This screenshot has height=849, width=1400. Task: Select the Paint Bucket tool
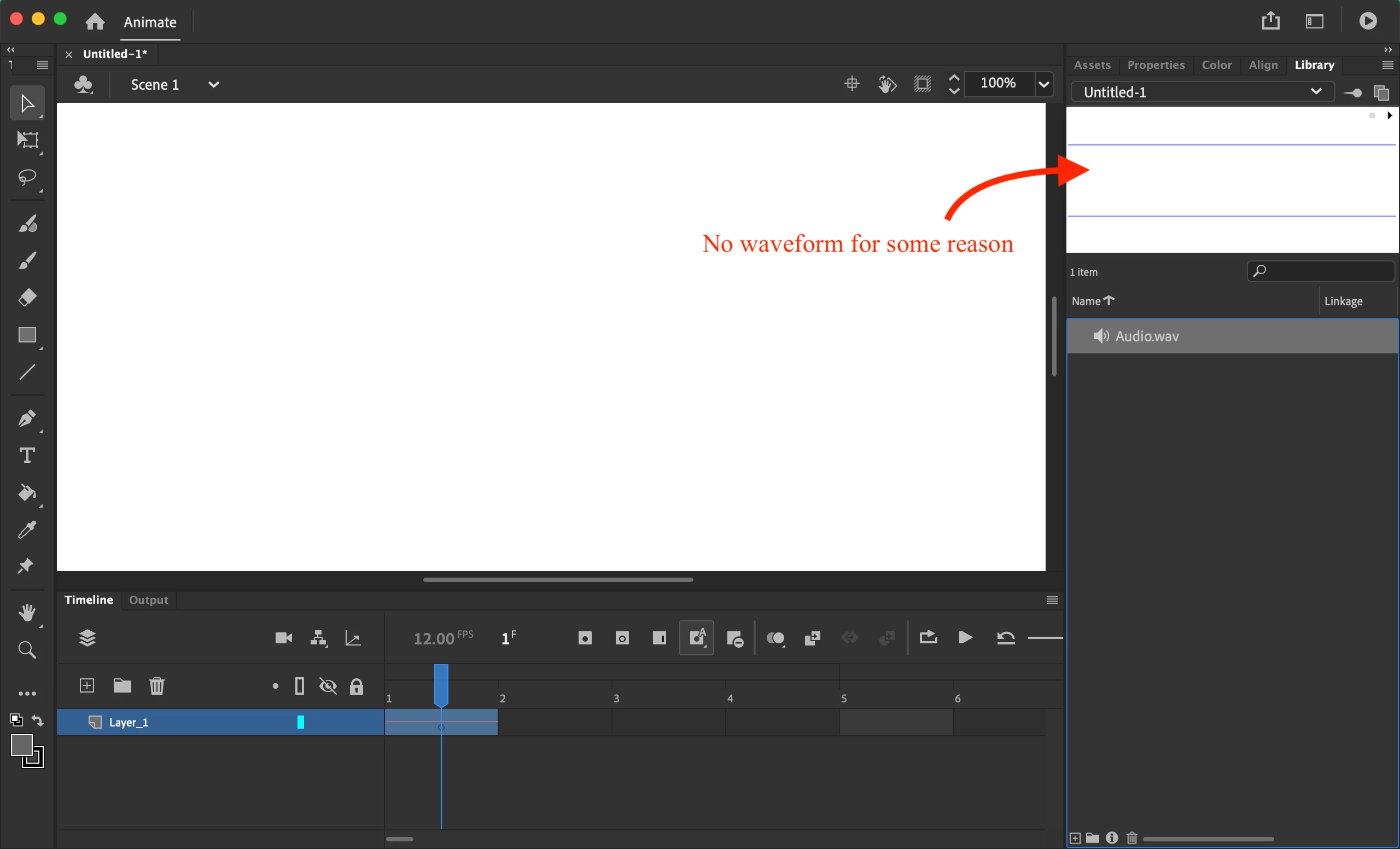click(x=27, y=493)
